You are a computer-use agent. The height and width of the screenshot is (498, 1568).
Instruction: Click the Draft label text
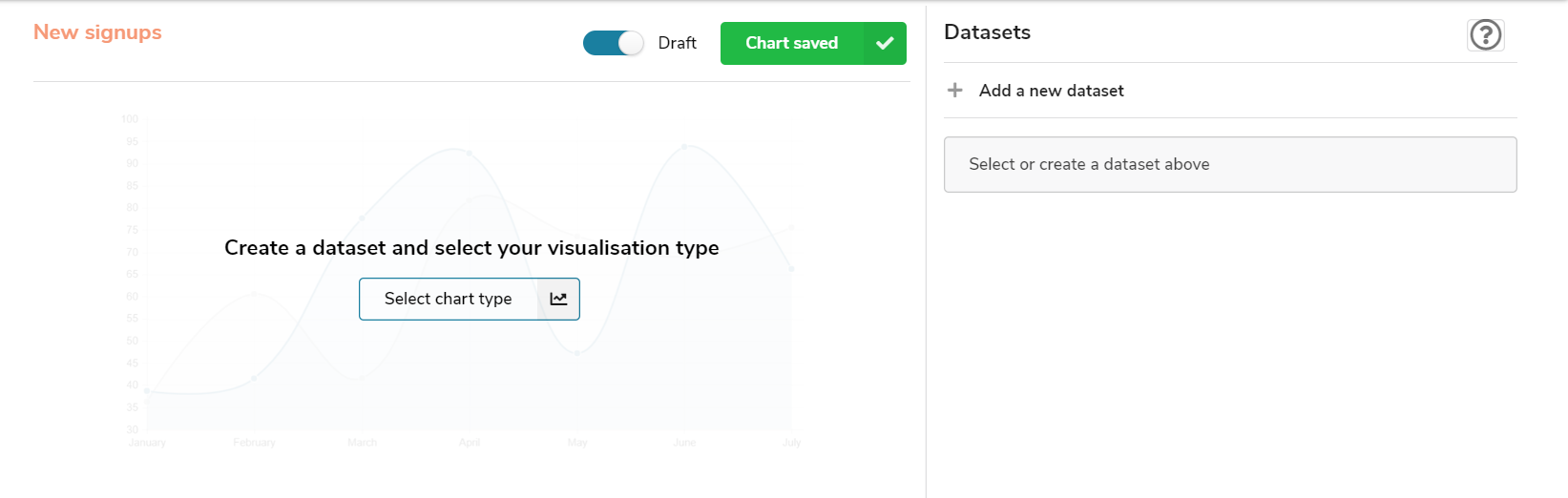coord(677,43)
